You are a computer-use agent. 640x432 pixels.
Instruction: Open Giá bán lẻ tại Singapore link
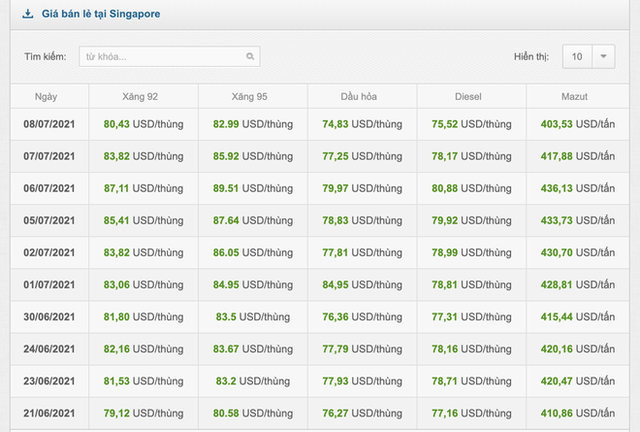click(x=101, y=14)
